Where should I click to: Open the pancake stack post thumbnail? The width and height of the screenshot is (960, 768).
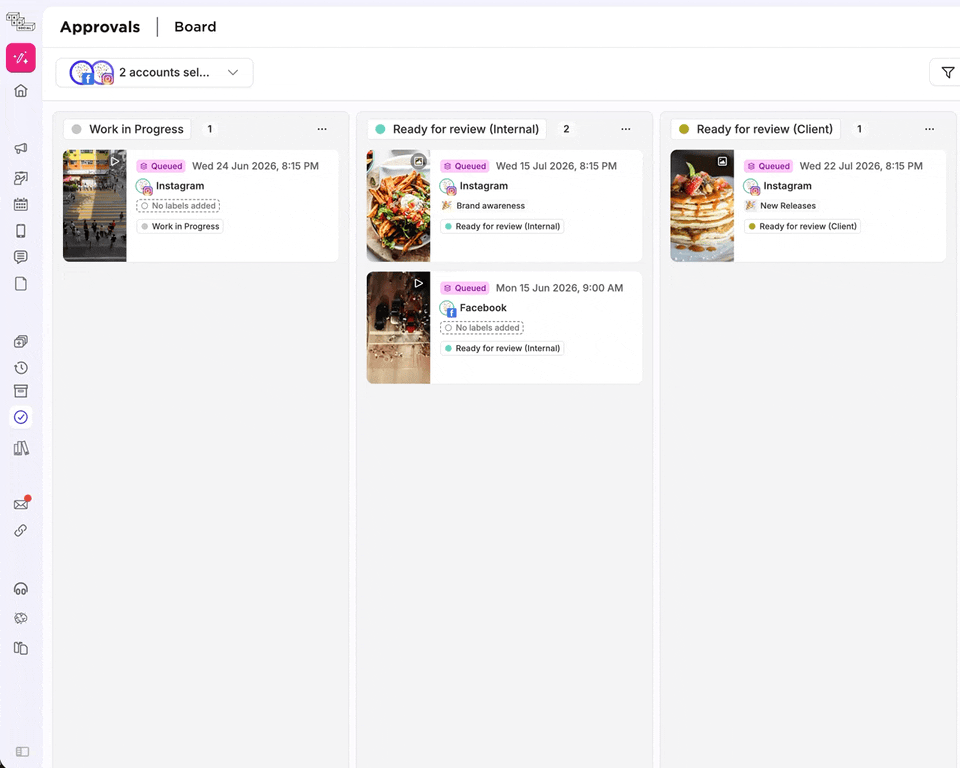[x=702, y=206]
